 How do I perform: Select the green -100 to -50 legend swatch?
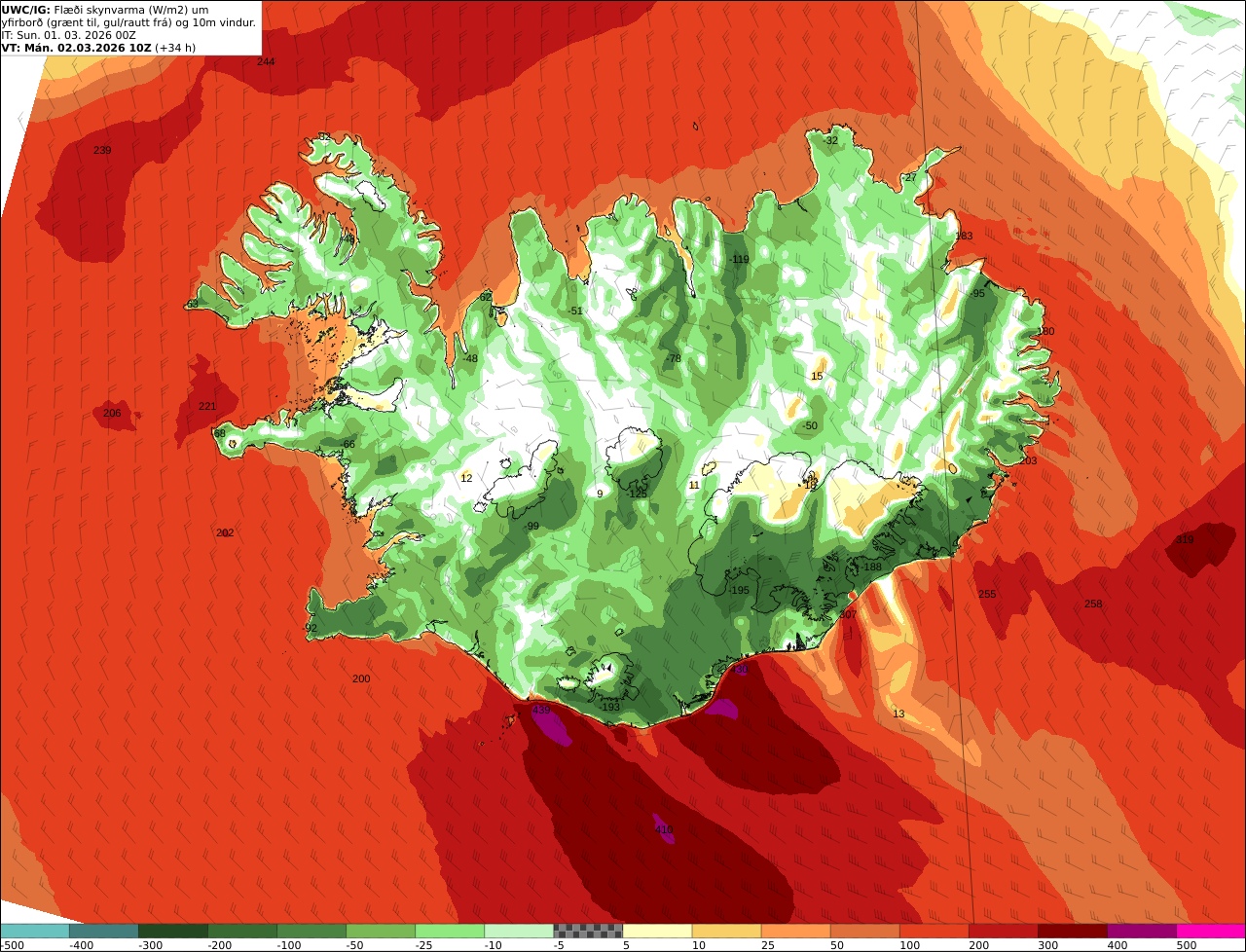click(311, 932)
